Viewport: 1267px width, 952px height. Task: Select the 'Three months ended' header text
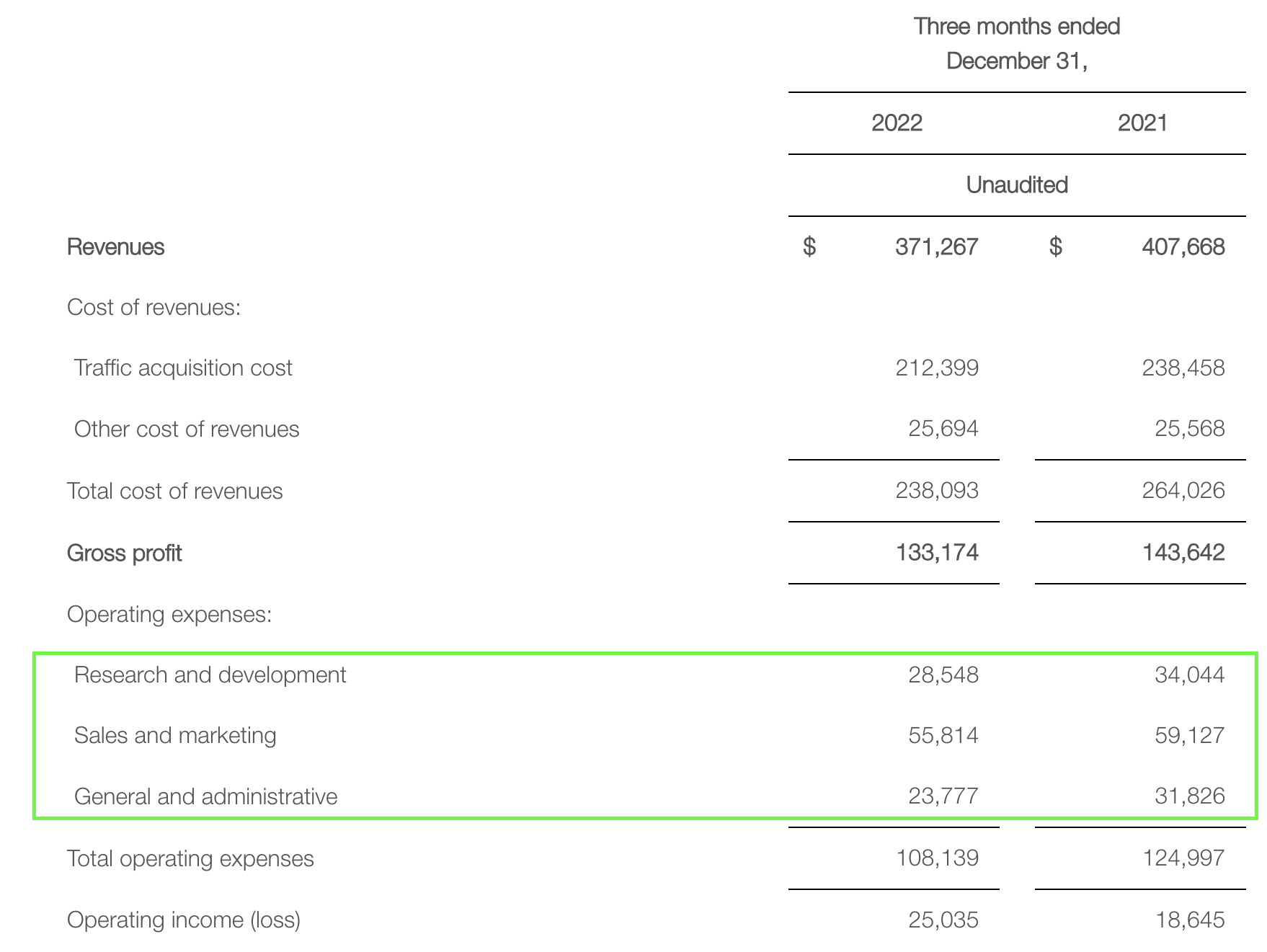[1017, 27]
